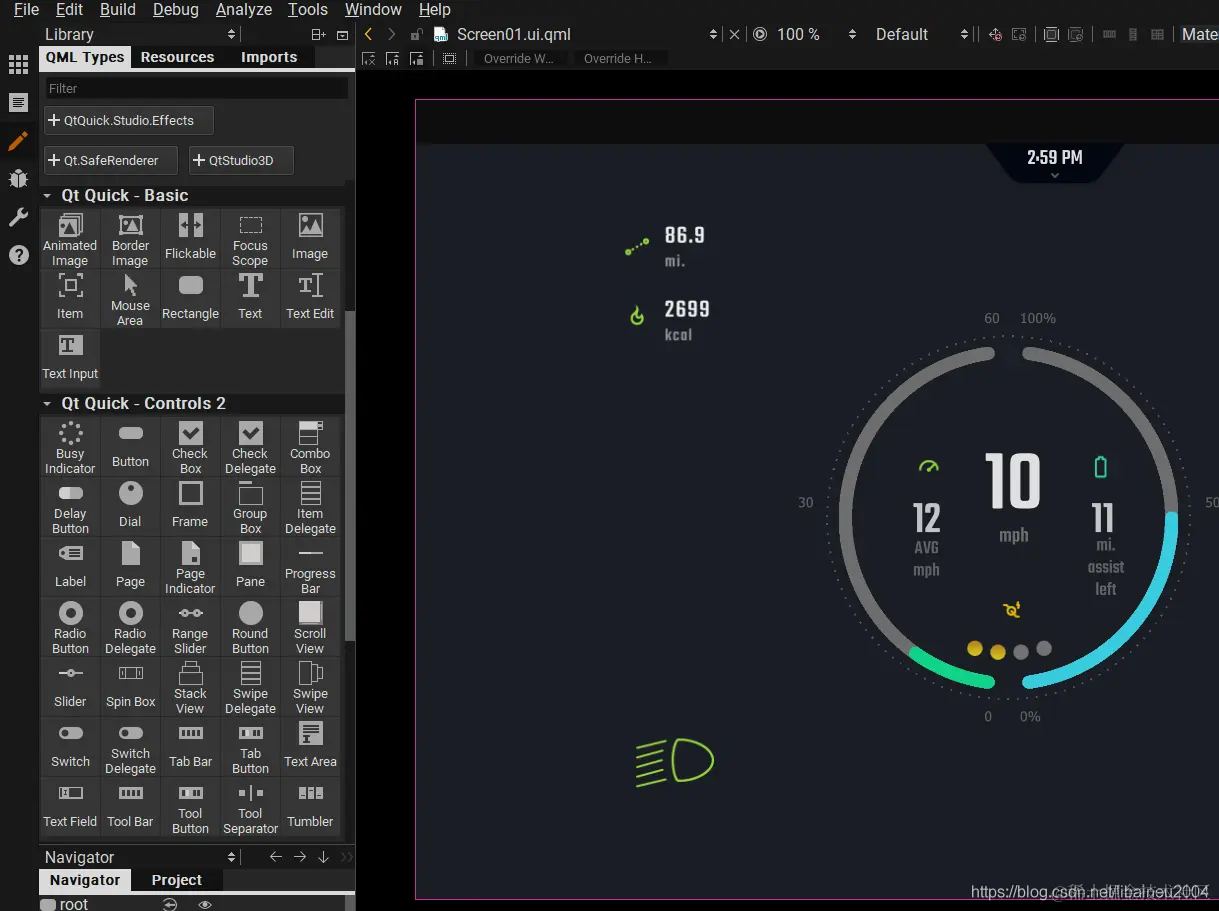Open the Tools menu
This screenshot has height=911, width=1219.
pos(308,9)
